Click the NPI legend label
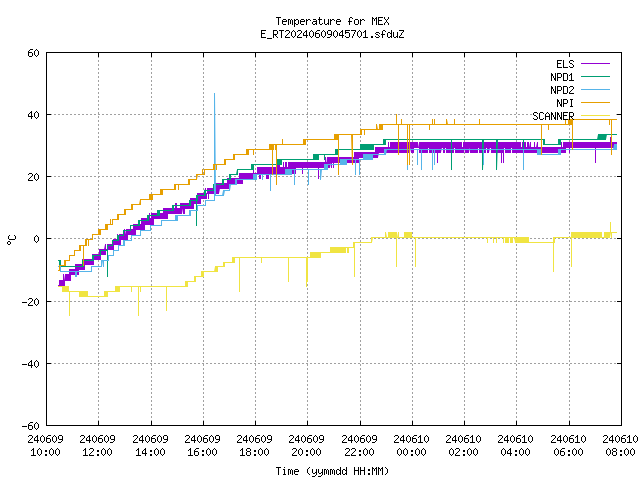The image size is (640, 480). (x=565, y=103)
